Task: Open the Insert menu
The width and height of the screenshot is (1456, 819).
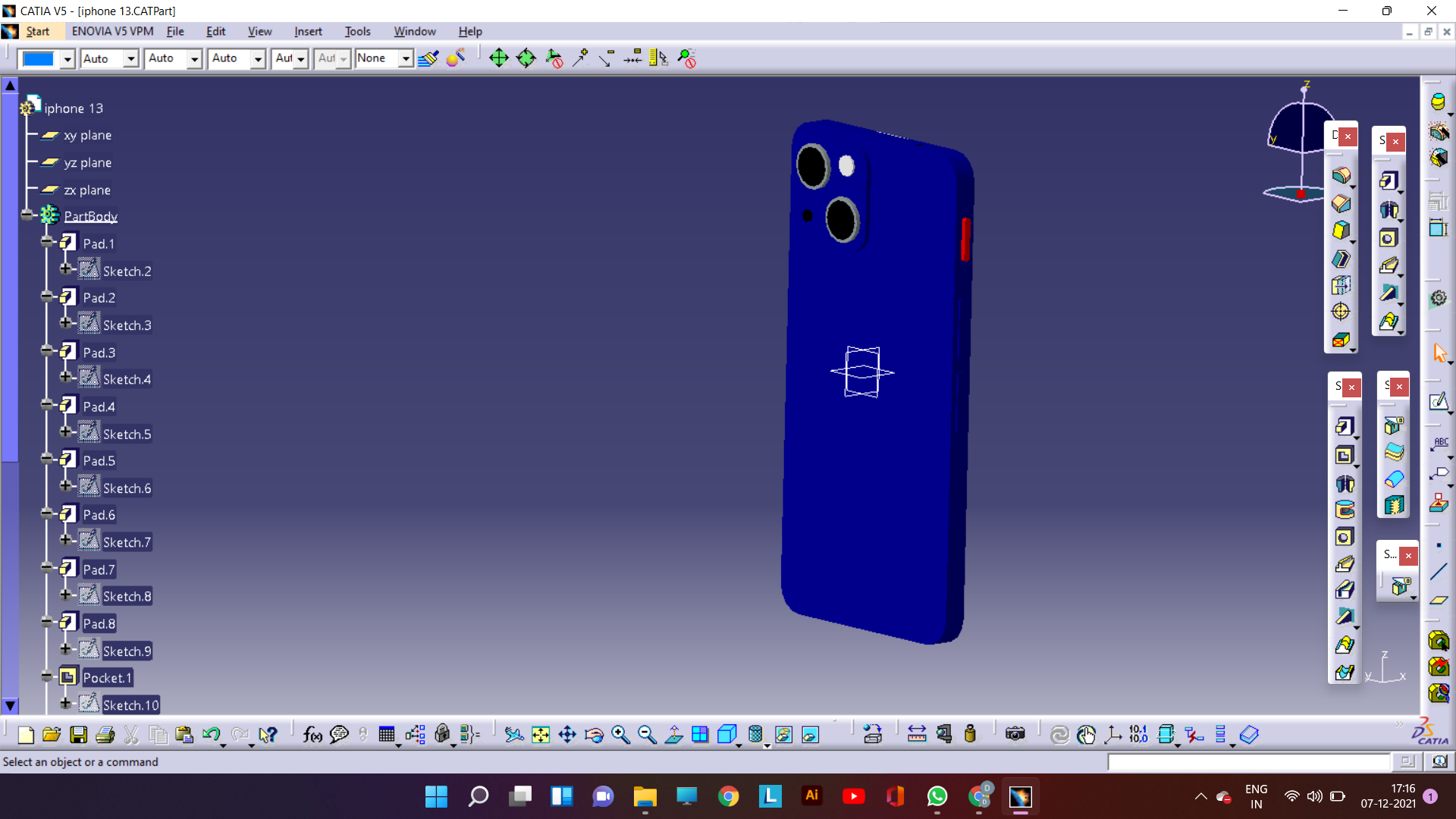Action: tap(308, 31)
